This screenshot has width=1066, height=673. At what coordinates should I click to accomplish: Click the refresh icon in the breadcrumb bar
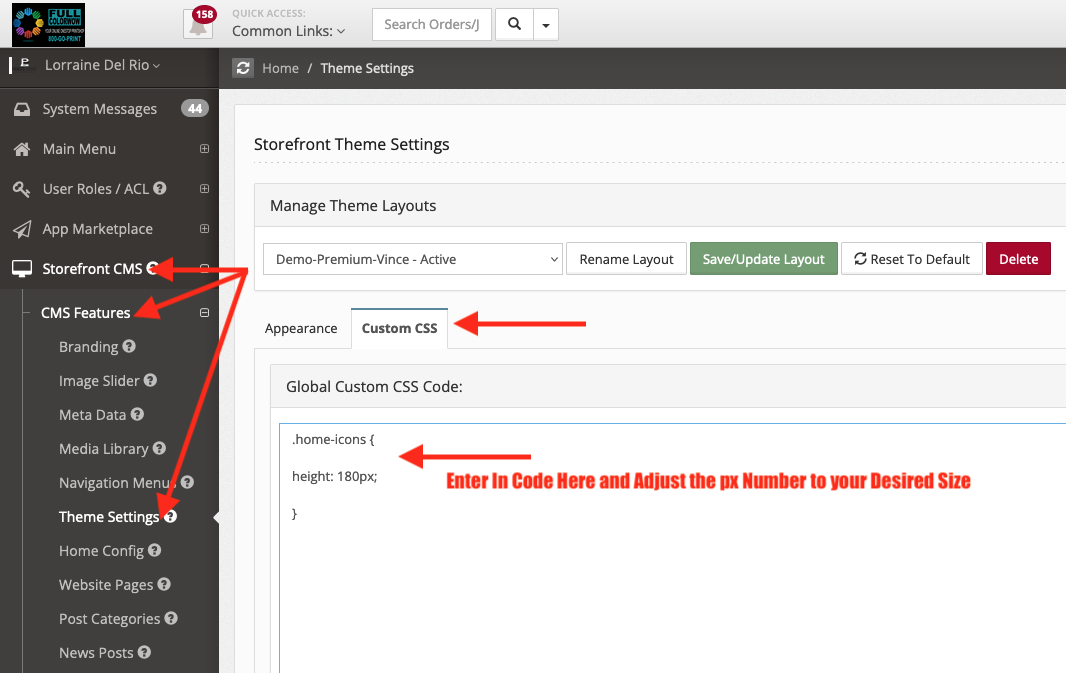pyautogui.click(x=242, y=68)
